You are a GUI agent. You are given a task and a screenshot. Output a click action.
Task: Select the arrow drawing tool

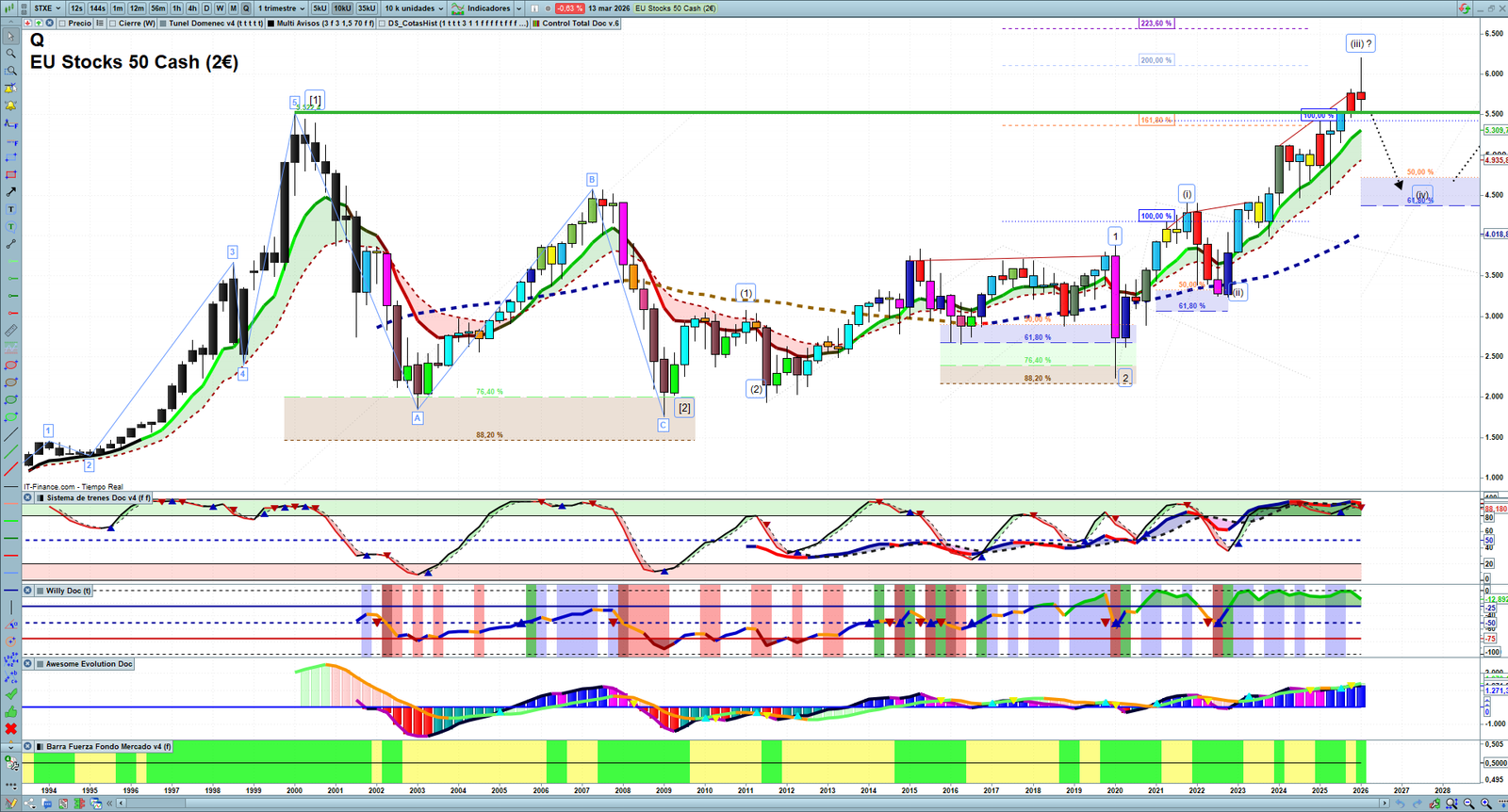pos(11,192)
